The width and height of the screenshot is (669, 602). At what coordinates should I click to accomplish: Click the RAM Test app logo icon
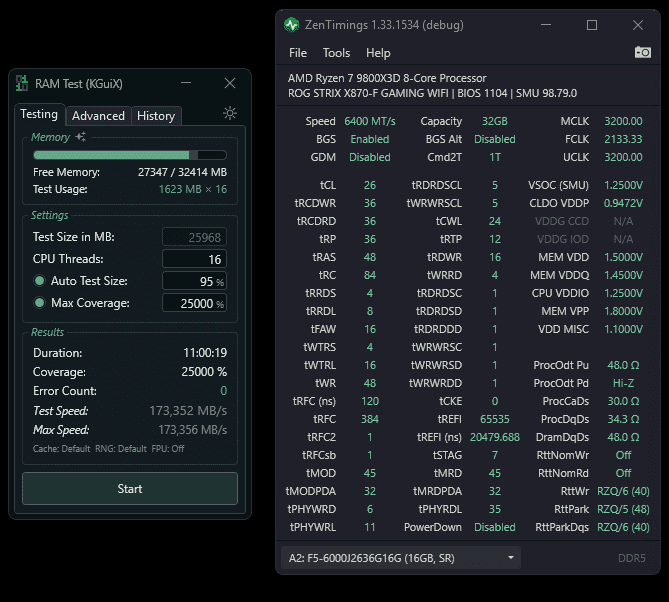pyautogui.click(x=22, y=83)
